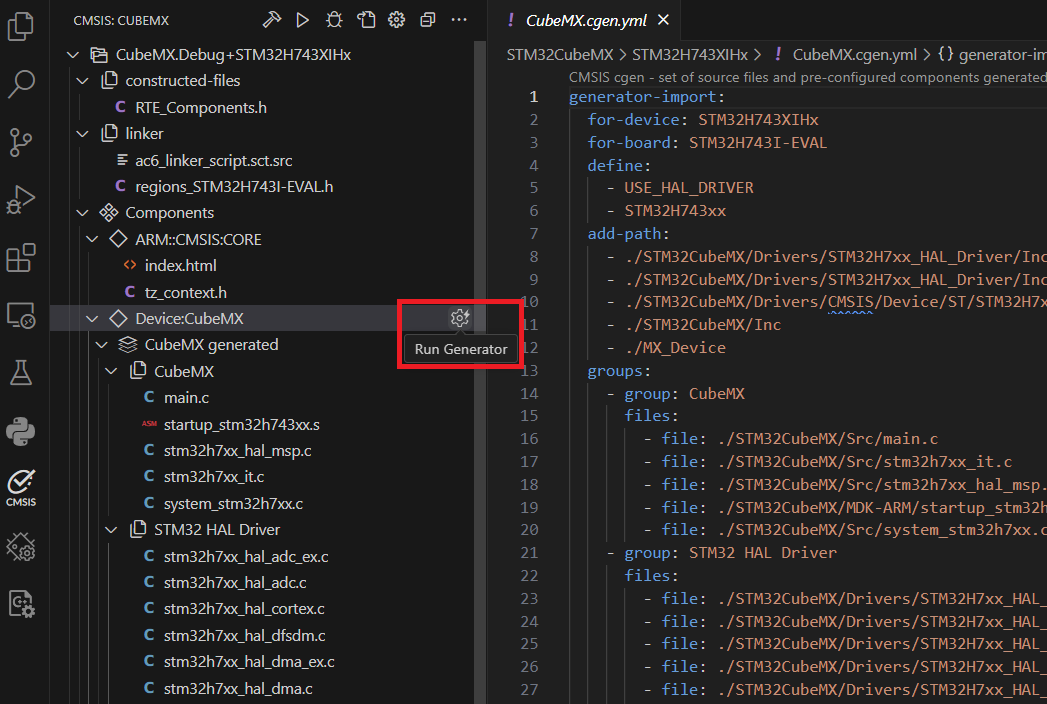Screen dimensions: 1047x704
Task: Click the ellipsis for more CMSIS actions
Action: [x=458, y=19]
